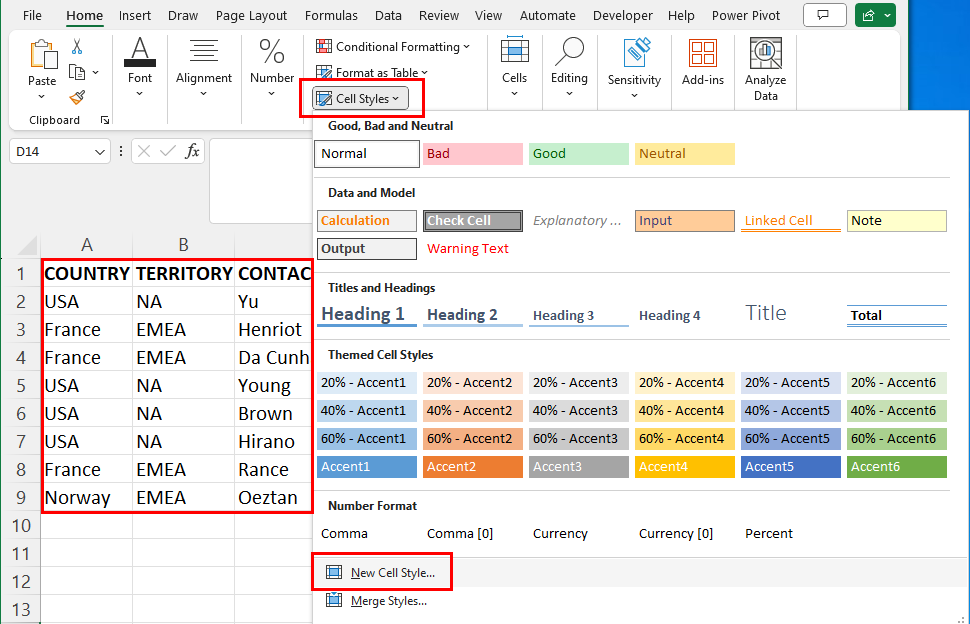
Task: Switch to the Formulas tab
Action: 331,15
